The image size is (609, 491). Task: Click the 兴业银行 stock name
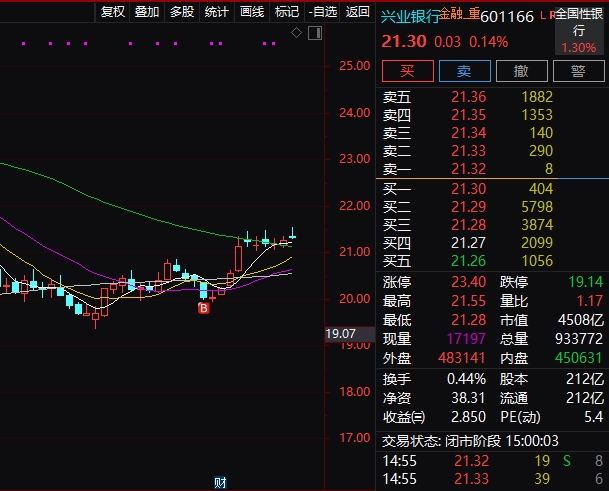point(410,17)
